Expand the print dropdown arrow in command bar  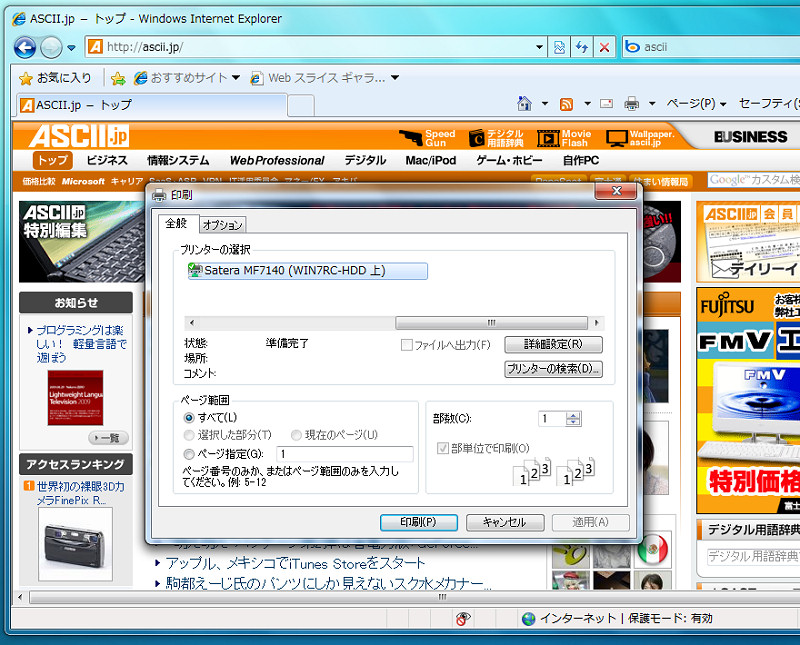coord(652,104)
